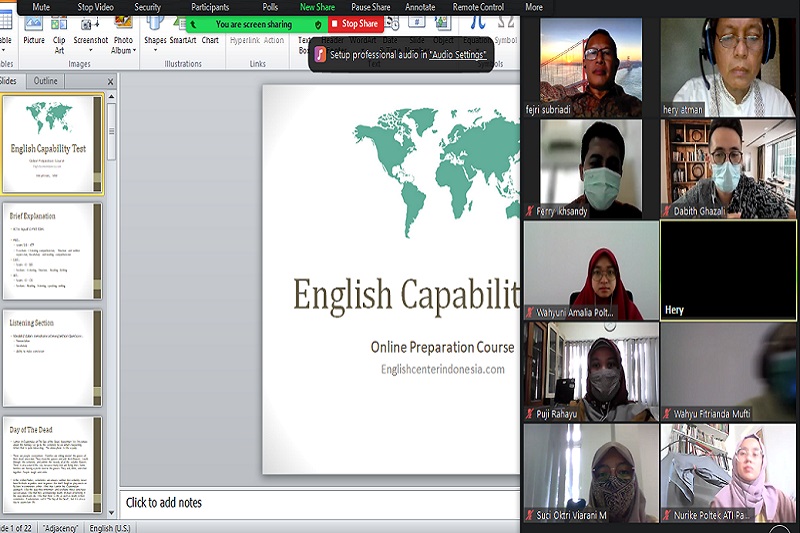The width and height of the screenshot is (800, 533).
Task: Toggle Mute in the Zoom toolbar
Action: [x=41, y=7]
